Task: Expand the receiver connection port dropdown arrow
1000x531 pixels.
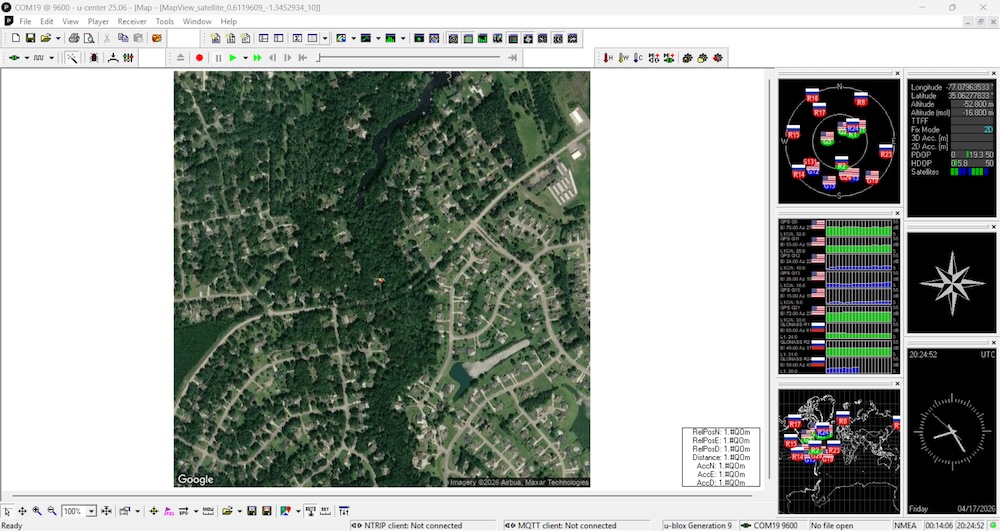Action: click(27, 58)
